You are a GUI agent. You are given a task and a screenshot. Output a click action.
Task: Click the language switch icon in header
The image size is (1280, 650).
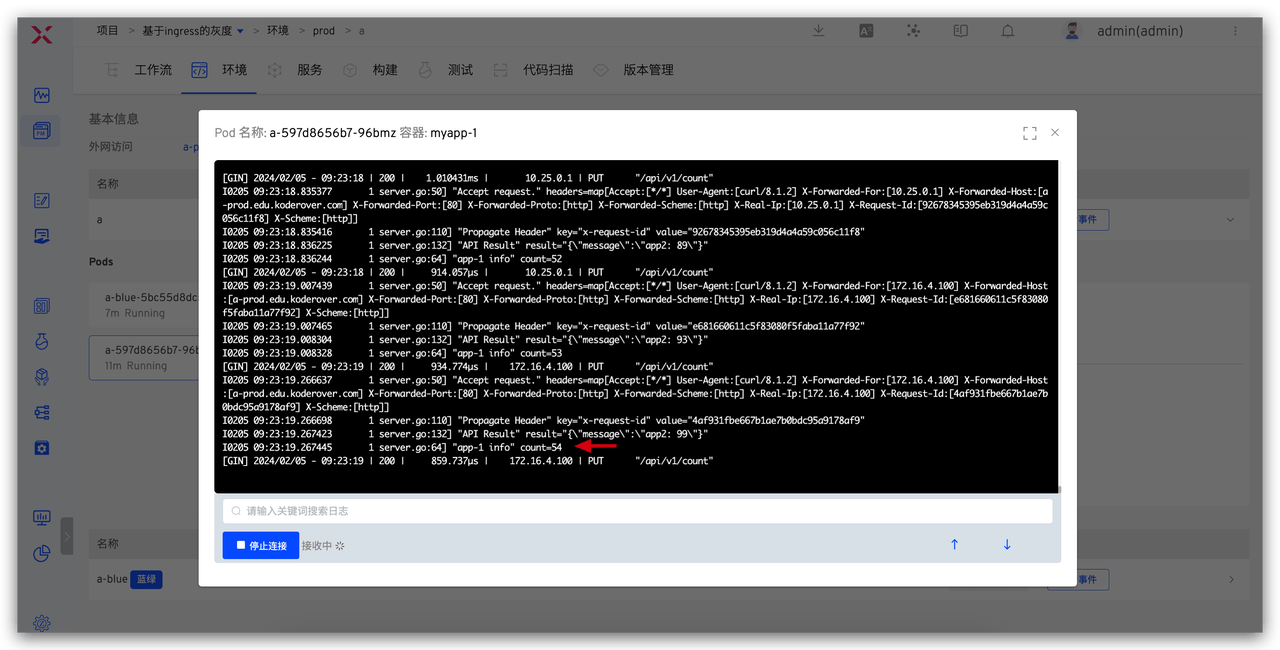click(x=865, y=31)
